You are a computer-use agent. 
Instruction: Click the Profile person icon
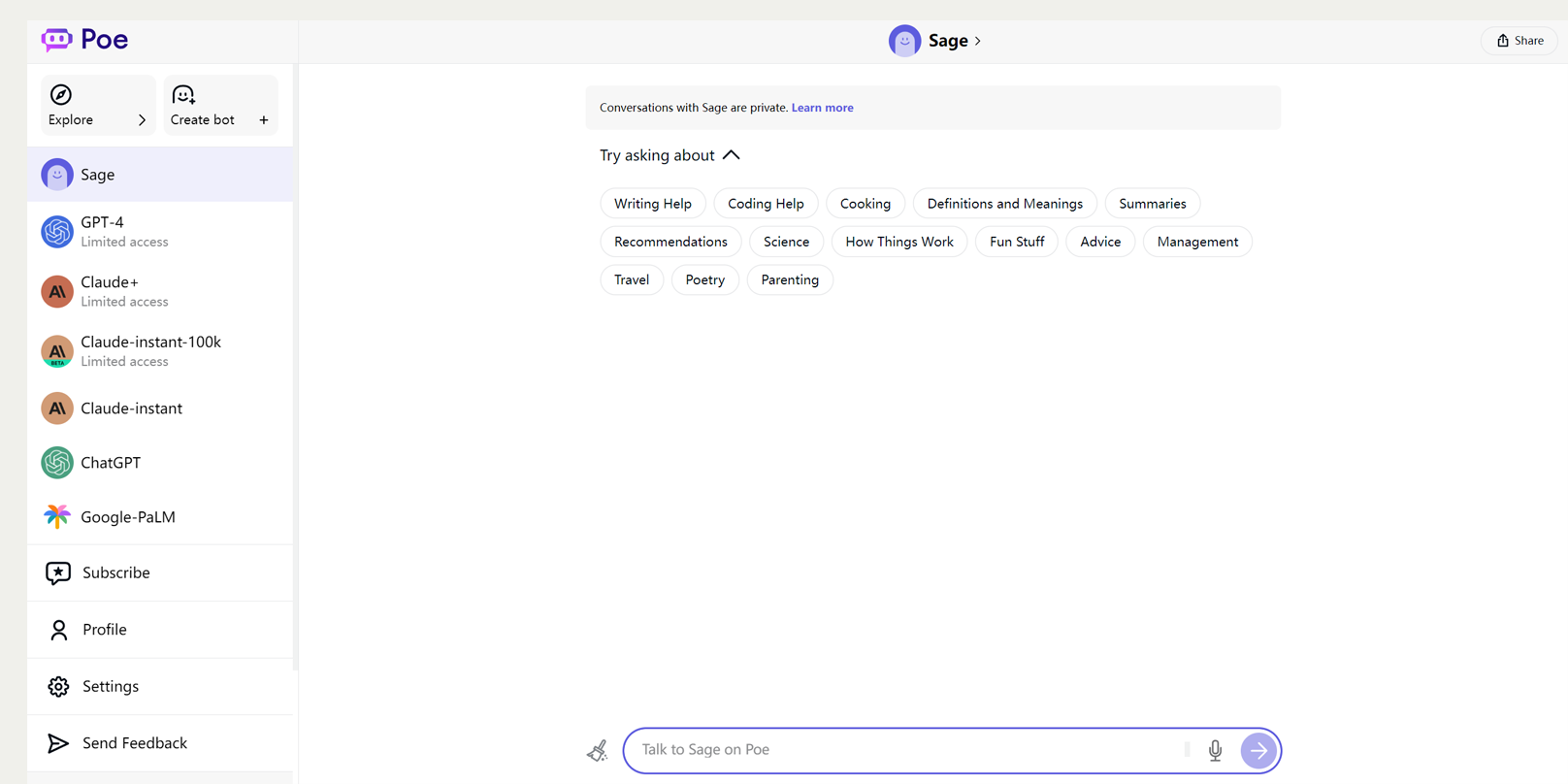pos(58,630)
